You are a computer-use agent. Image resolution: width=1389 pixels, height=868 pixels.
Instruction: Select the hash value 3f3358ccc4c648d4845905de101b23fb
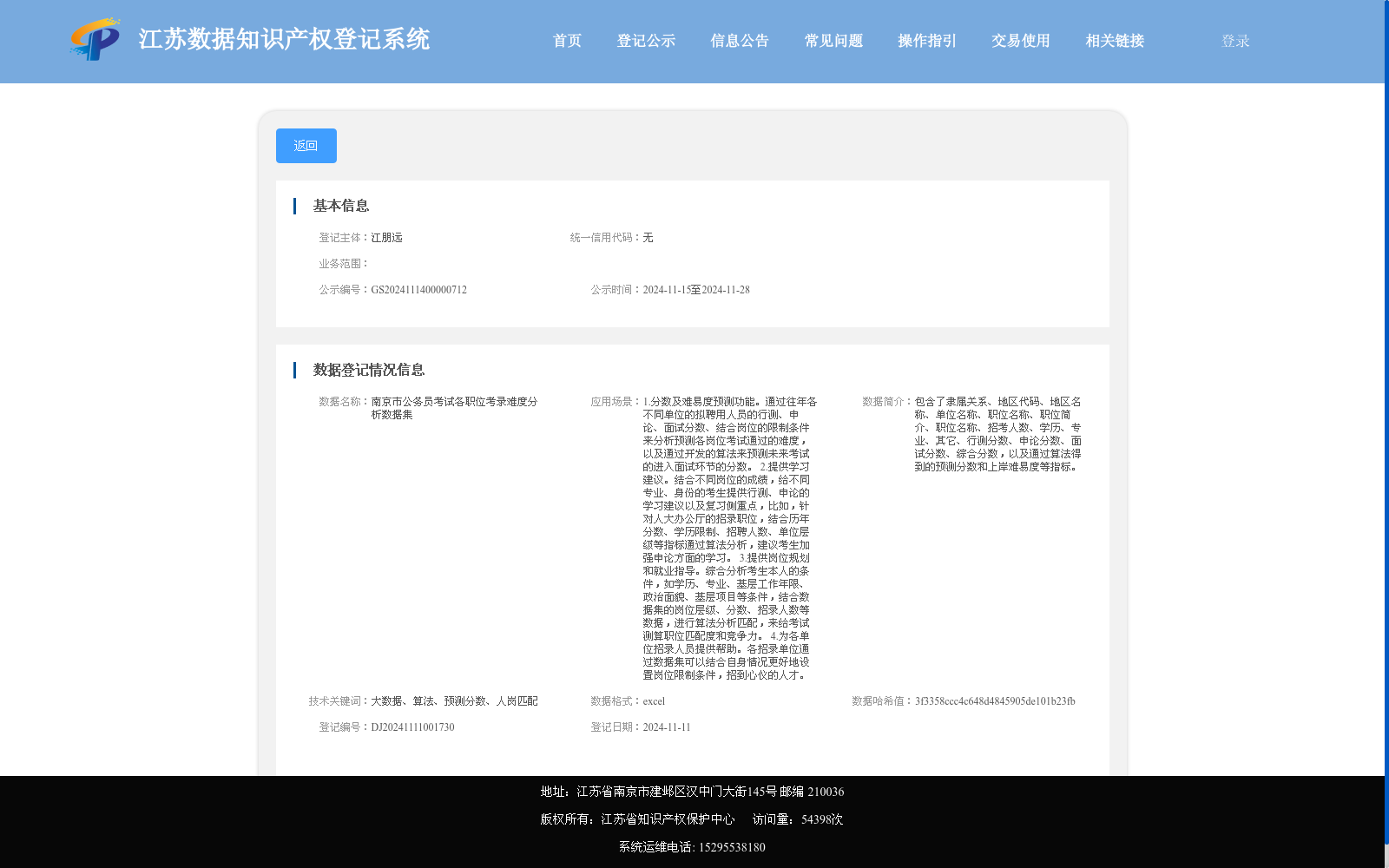995,701
